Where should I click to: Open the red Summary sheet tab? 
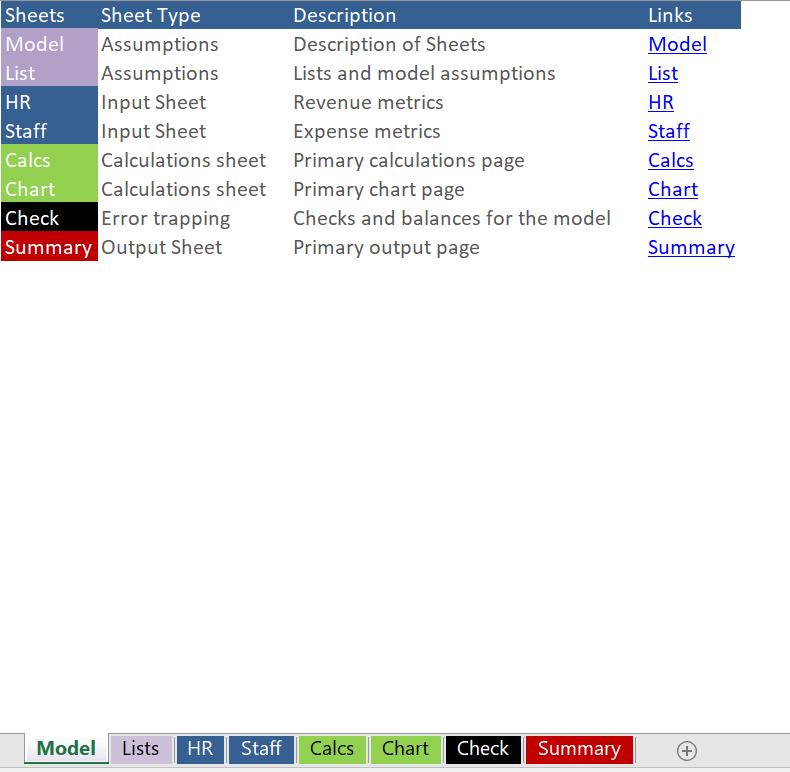[578, 749]
